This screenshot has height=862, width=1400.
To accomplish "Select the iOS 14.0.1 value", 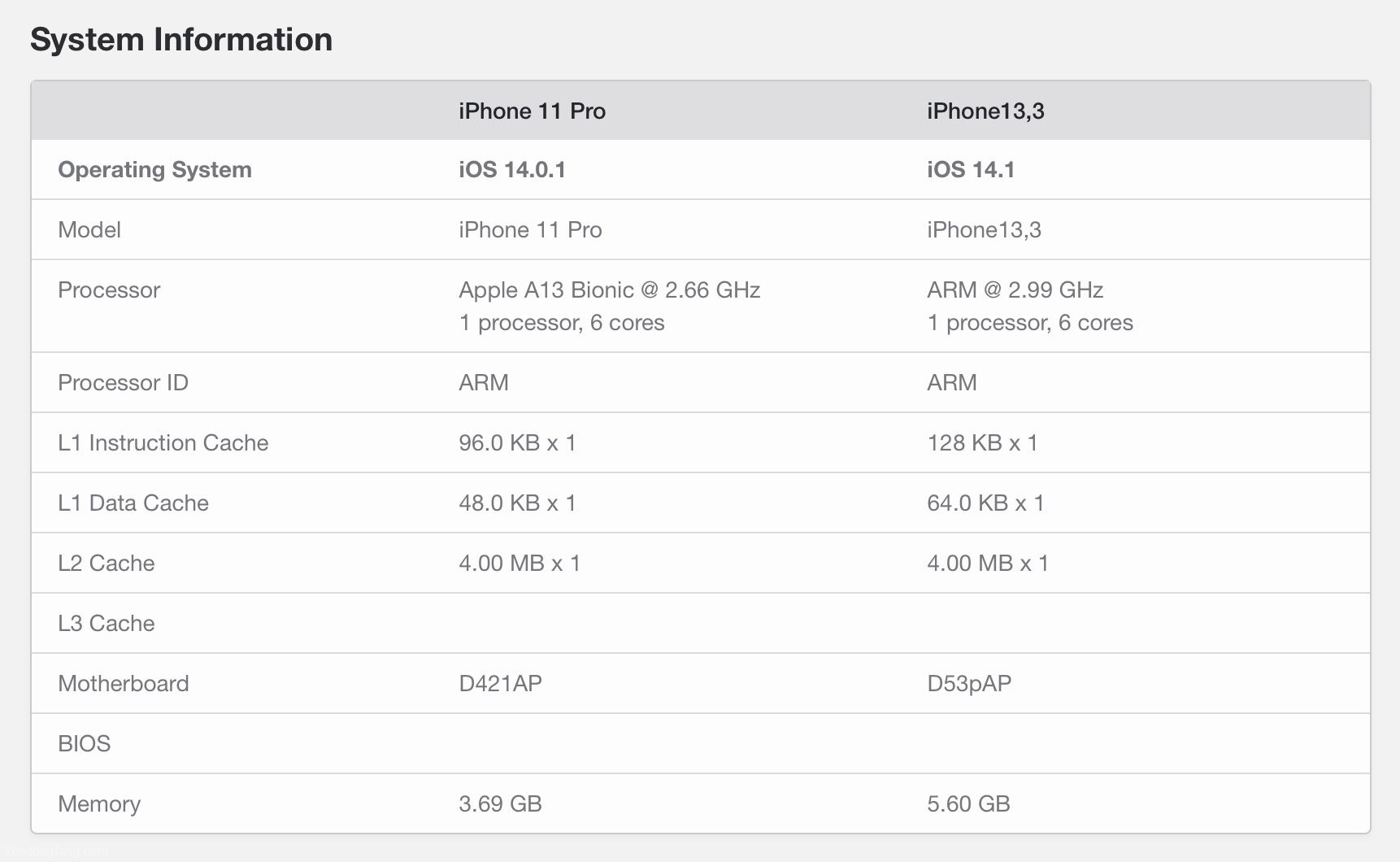I will click(x=512, y=170).
